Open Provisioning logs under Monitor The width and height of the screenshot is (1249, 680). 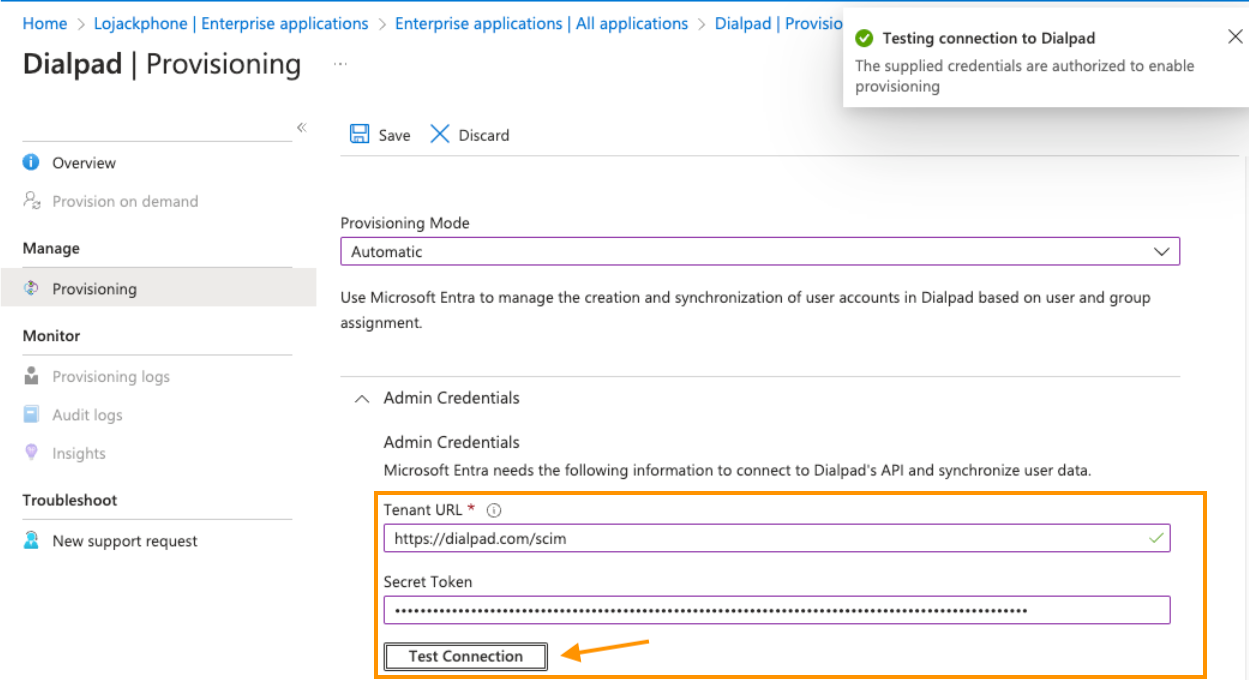coord(111,377)
